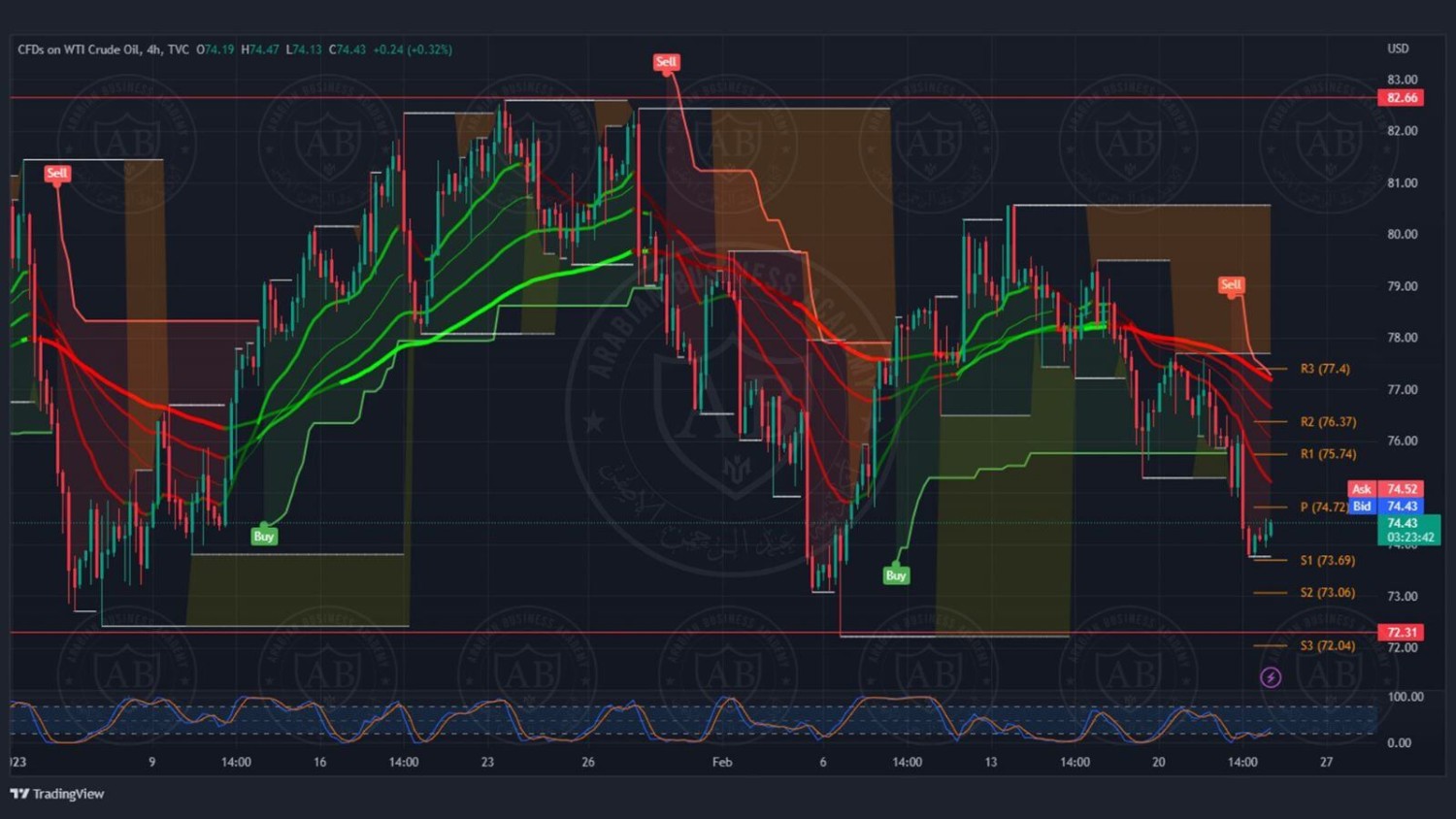Click the 14:00 label between 9 and 16
The height and width of the screenshot is (819, 1456).
(x=236, y=763)
